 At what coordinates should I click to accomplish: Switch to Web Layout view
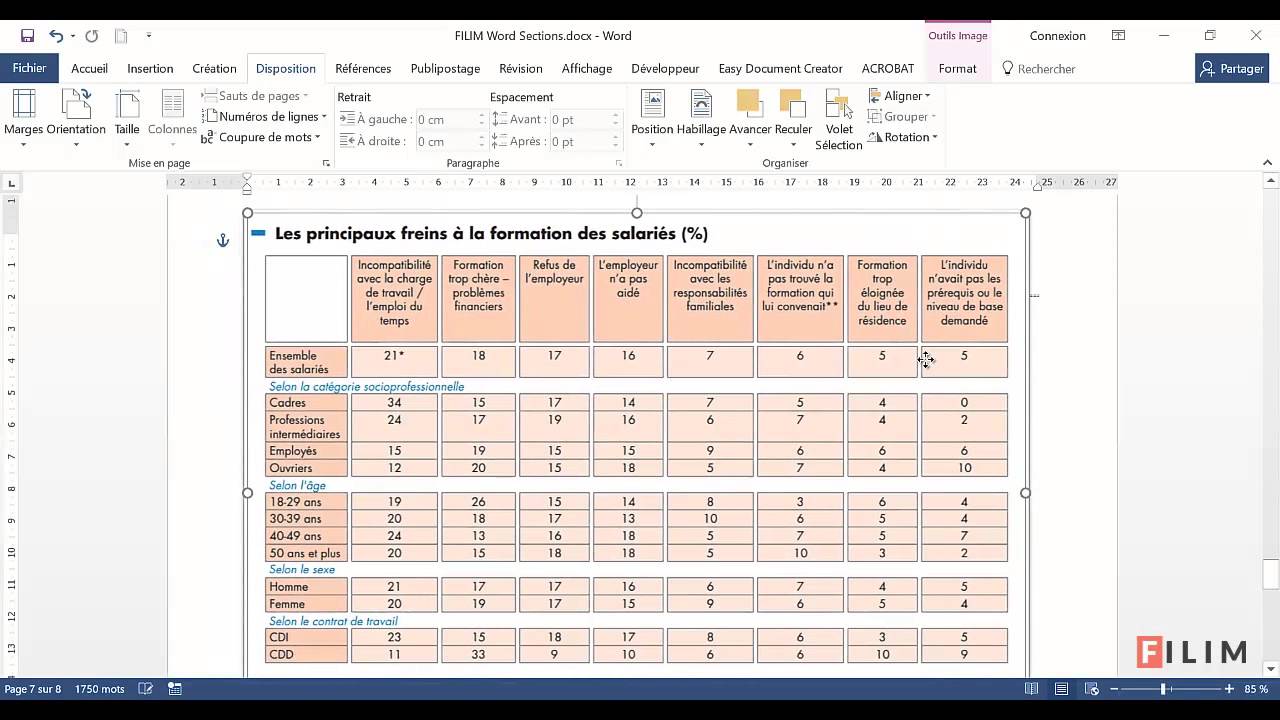(1092, 689)
